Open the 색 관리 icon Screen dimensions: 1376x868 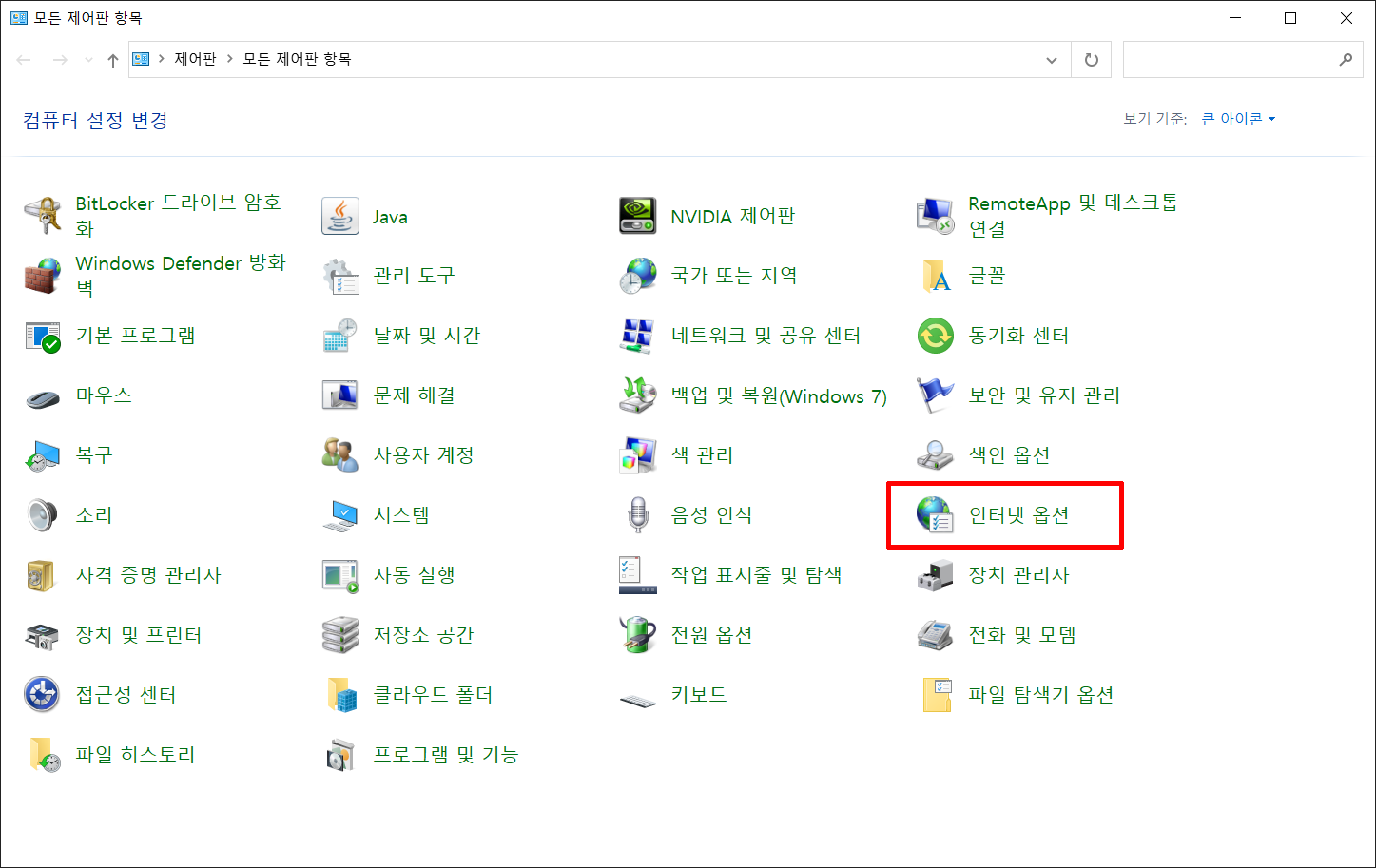tap(637, 455)
